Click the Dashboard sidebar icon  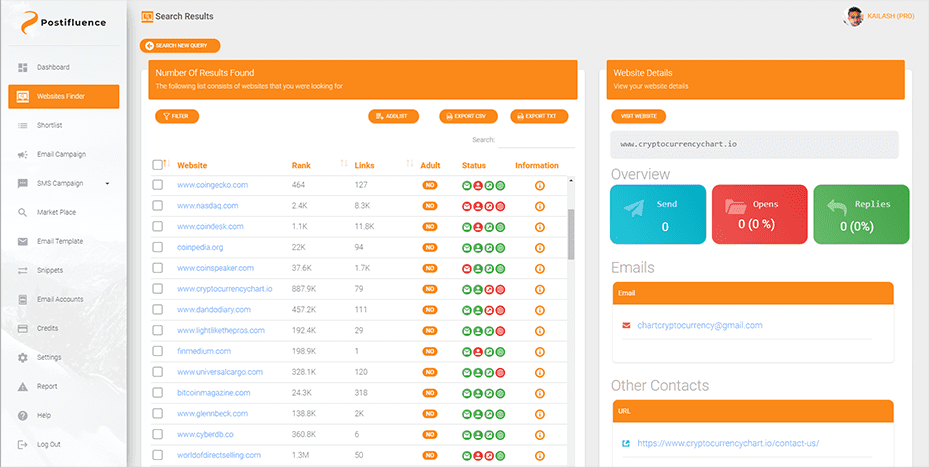[x=23, y=67]
